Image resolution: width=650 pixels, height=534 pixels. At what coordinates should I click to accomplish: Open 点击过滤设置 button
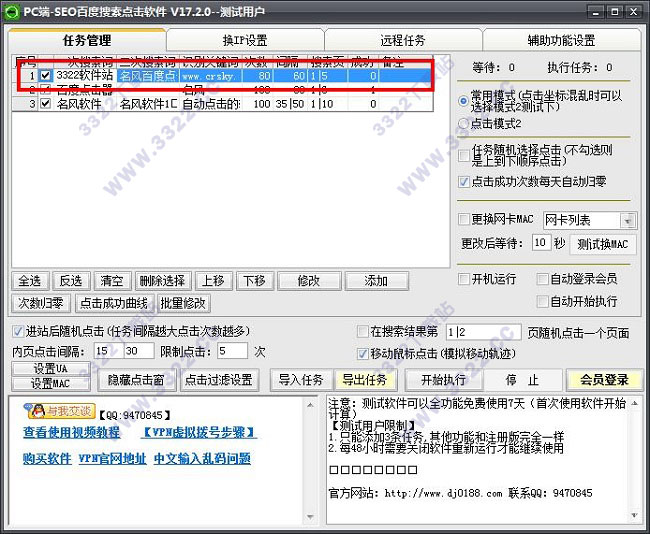[x=219, y=380]
